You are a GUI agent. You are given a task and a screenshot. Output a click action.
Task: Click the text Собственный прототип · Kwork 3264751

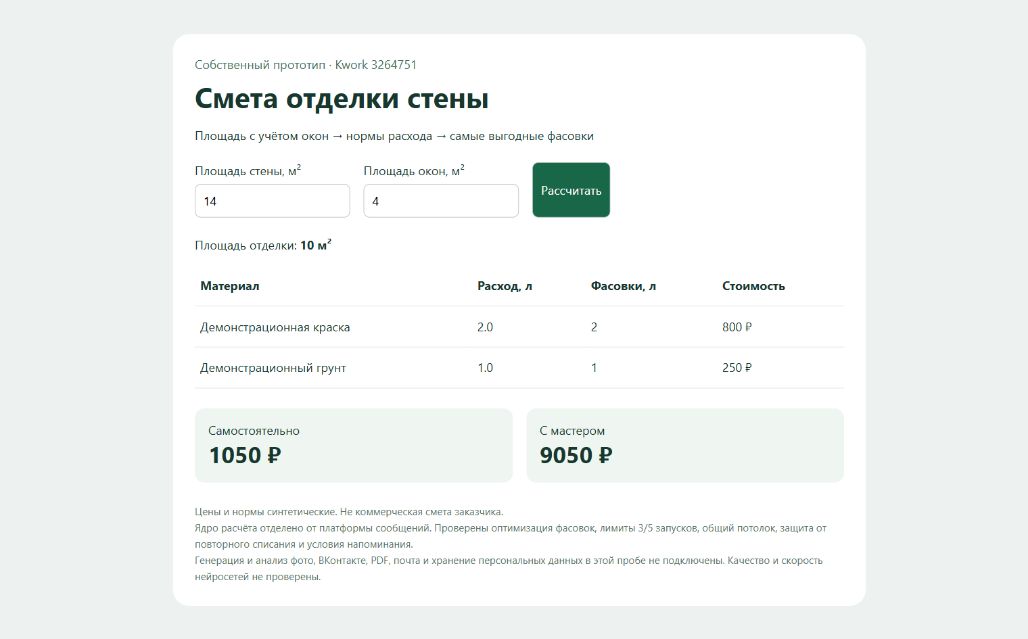(306, 65)
